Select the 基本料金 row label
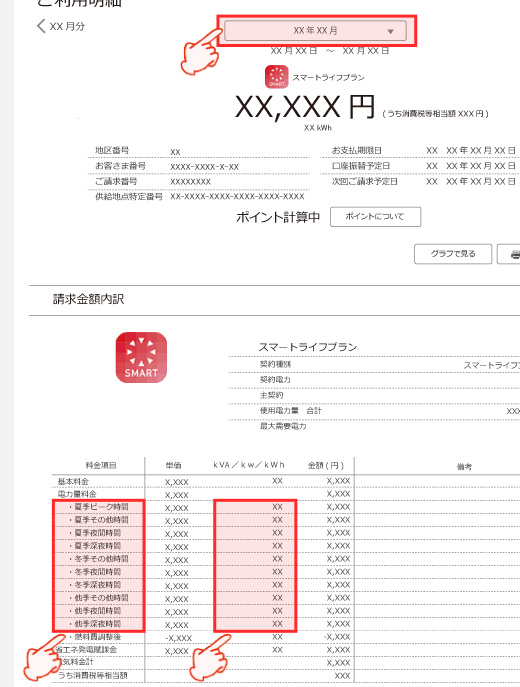This screenshot has width=520, height=687. point(73,481)
